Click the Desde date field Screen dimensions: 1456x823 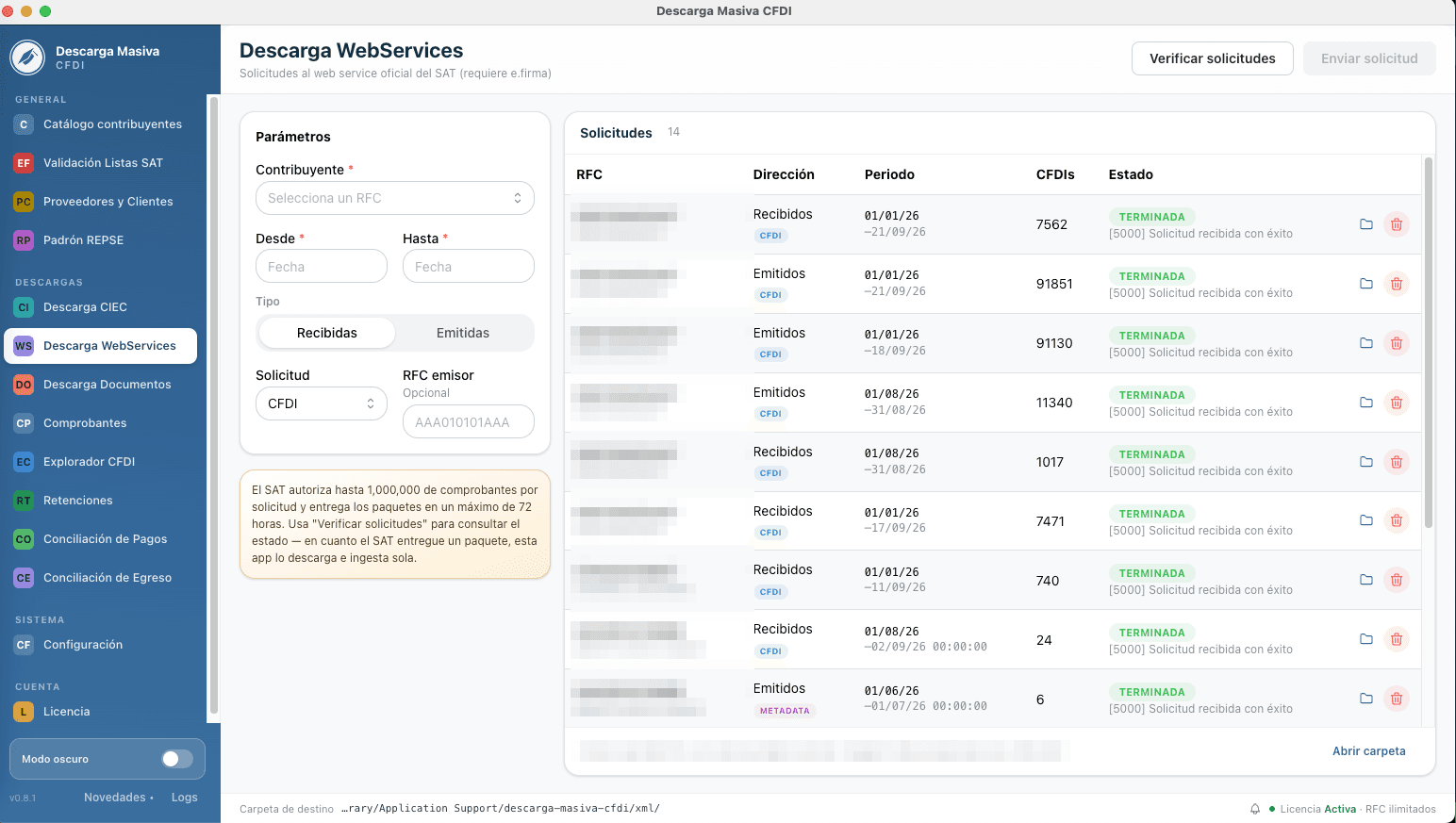[x=322, y=267]
